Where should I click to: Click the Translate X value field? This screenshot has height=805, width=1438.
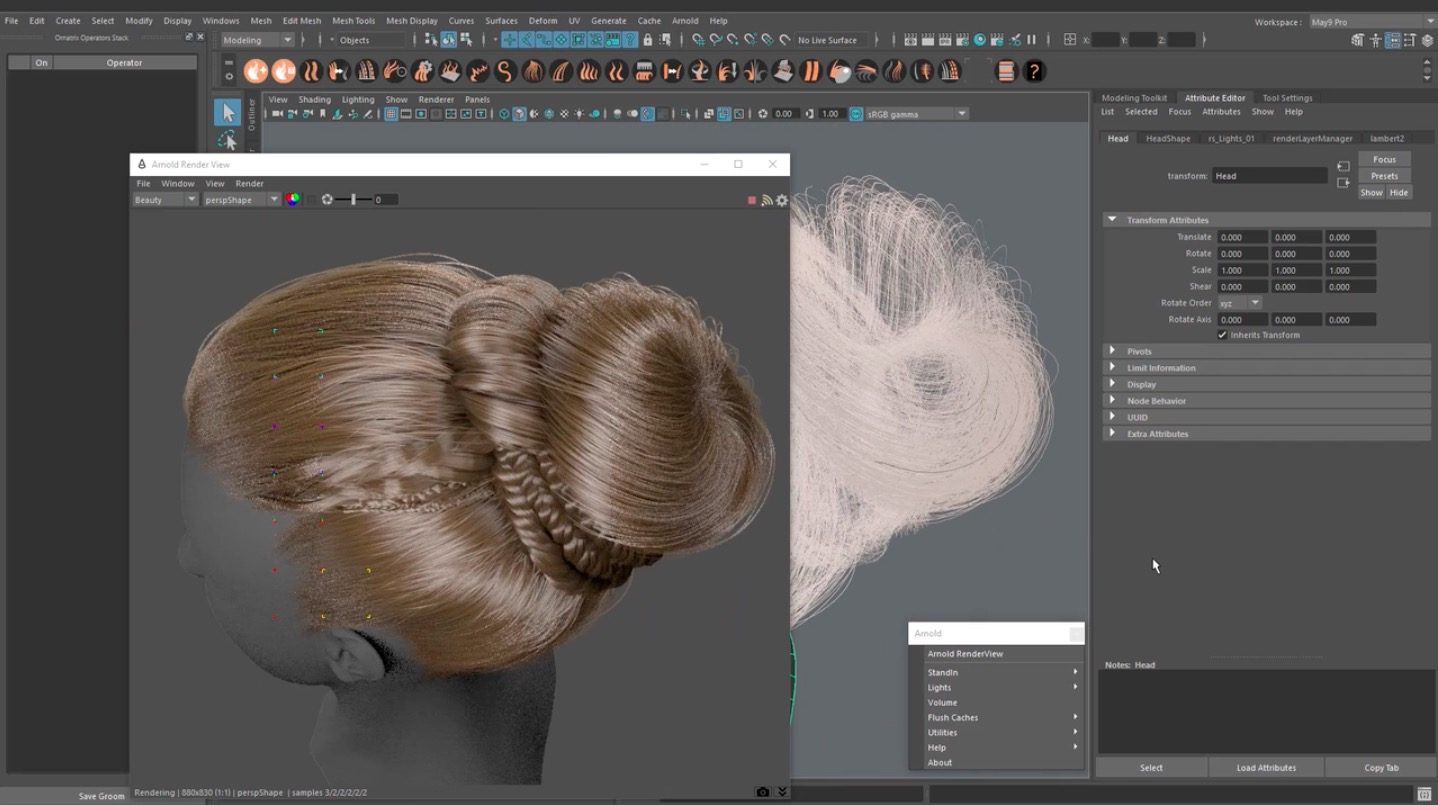coord(1241,237)
